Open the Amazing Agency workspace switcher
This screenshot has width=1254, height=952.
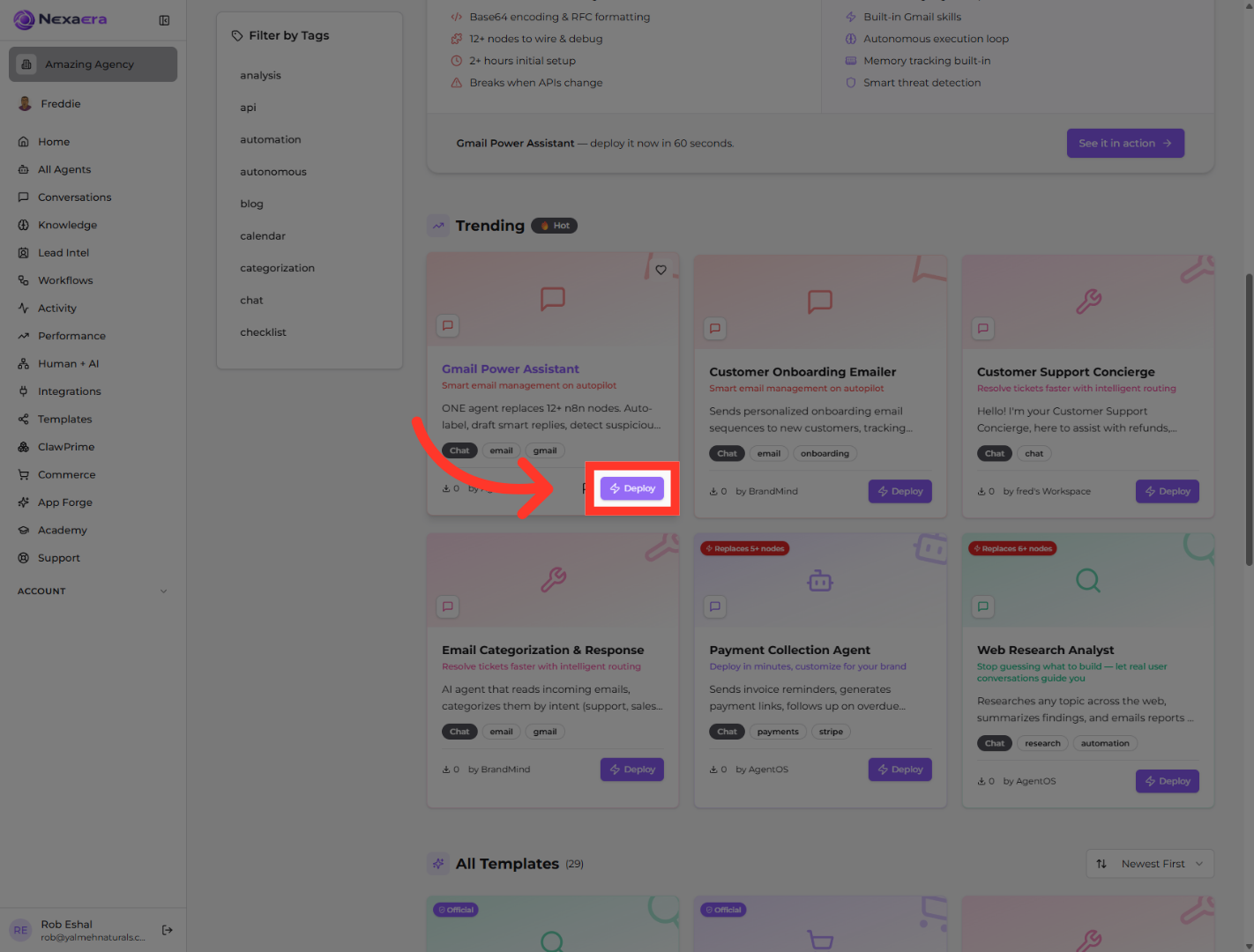pos(93,64)
